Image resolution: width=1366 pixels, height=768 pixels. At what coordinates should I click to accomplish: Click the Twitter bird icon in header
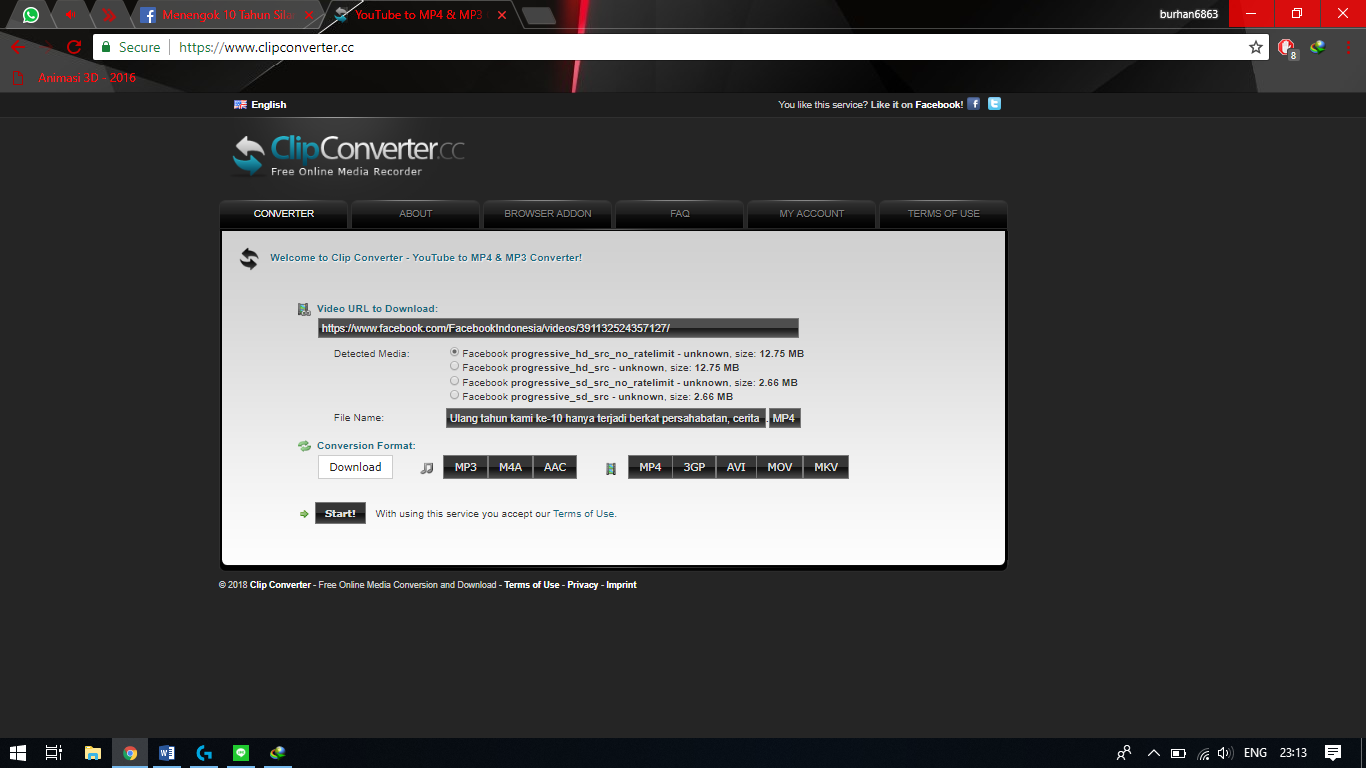click(994, 104)
